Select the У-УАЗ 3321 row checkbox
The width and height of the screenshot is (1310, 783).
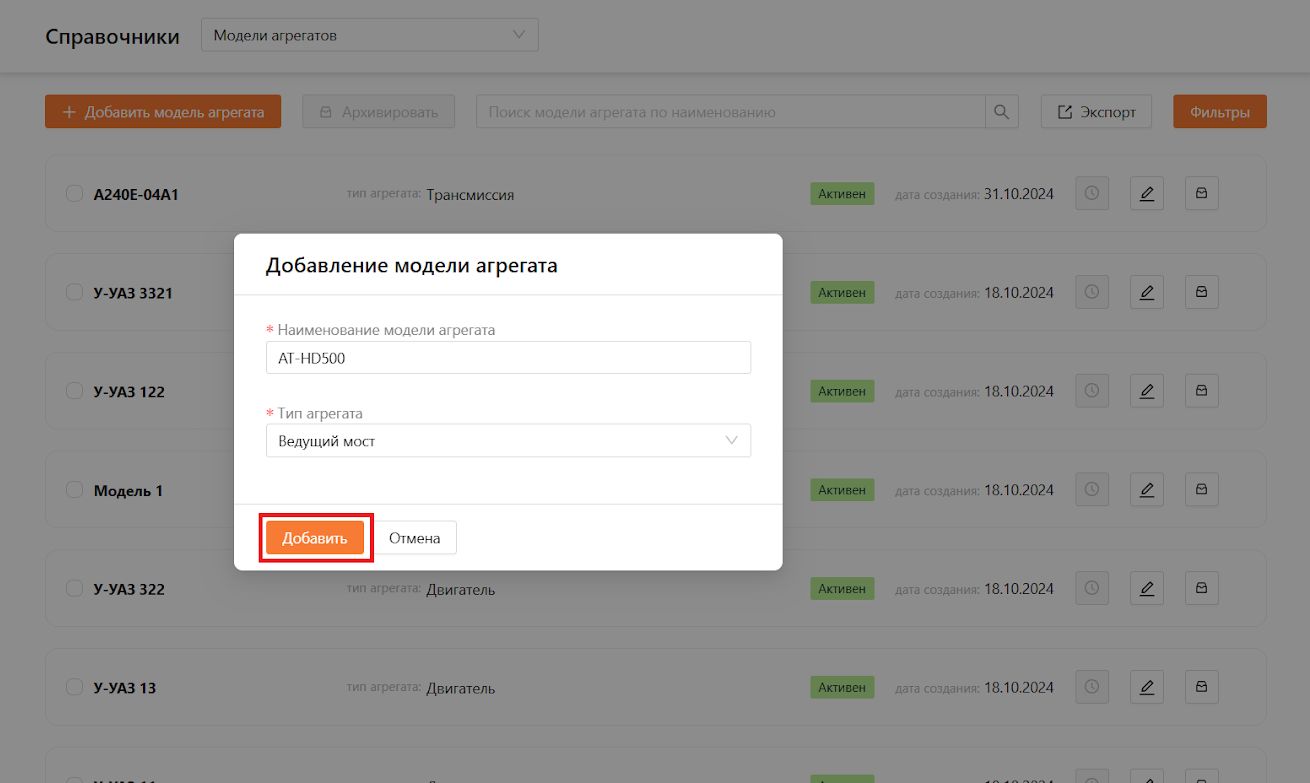coord(74,292)
